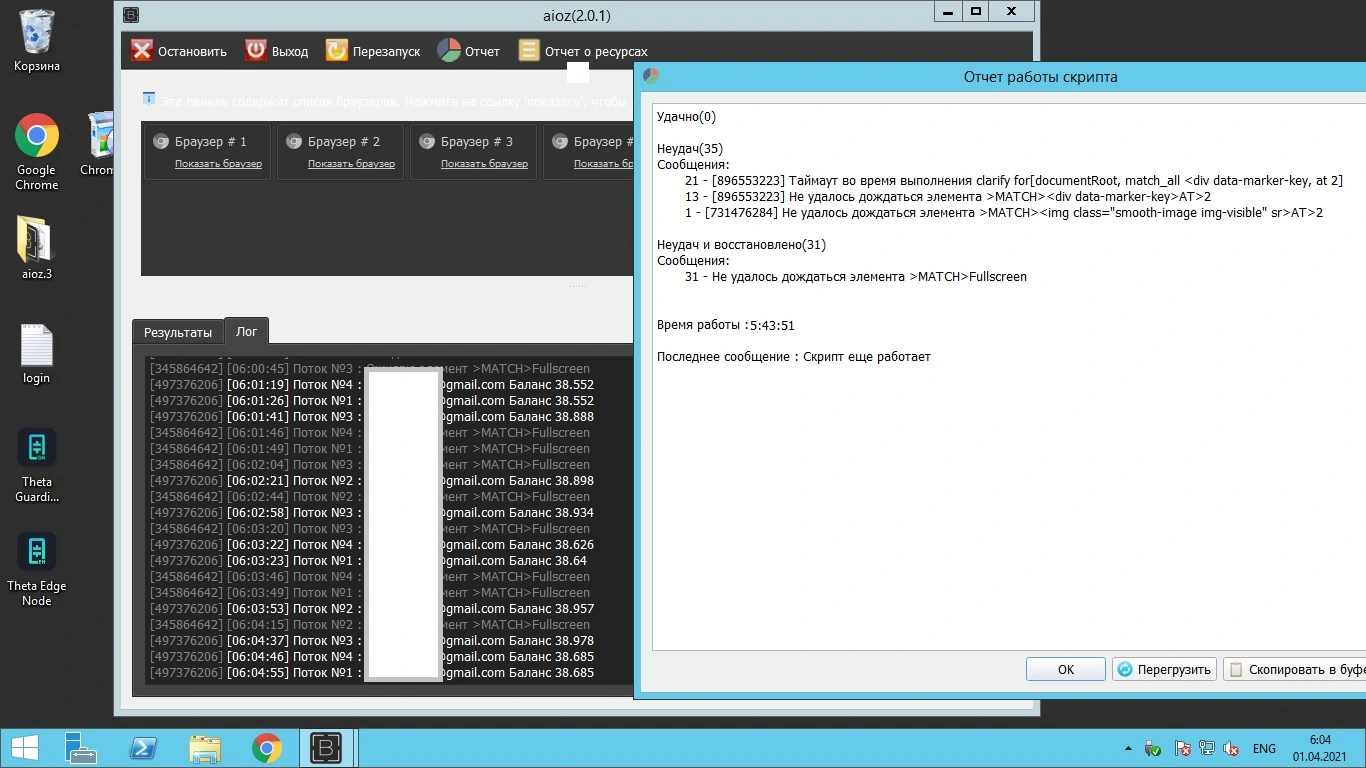Click the report message starting with 13 - [896553223]
This screenshot has width=1366, height=768.
[948, 197]
